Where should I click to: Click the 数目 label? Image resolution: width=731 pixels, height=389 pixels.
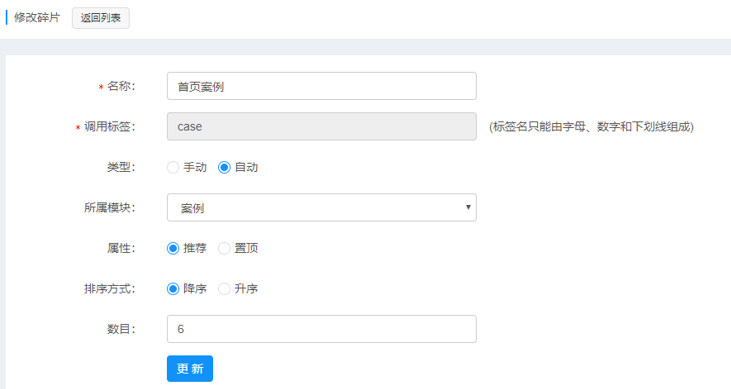click(121, 329)
